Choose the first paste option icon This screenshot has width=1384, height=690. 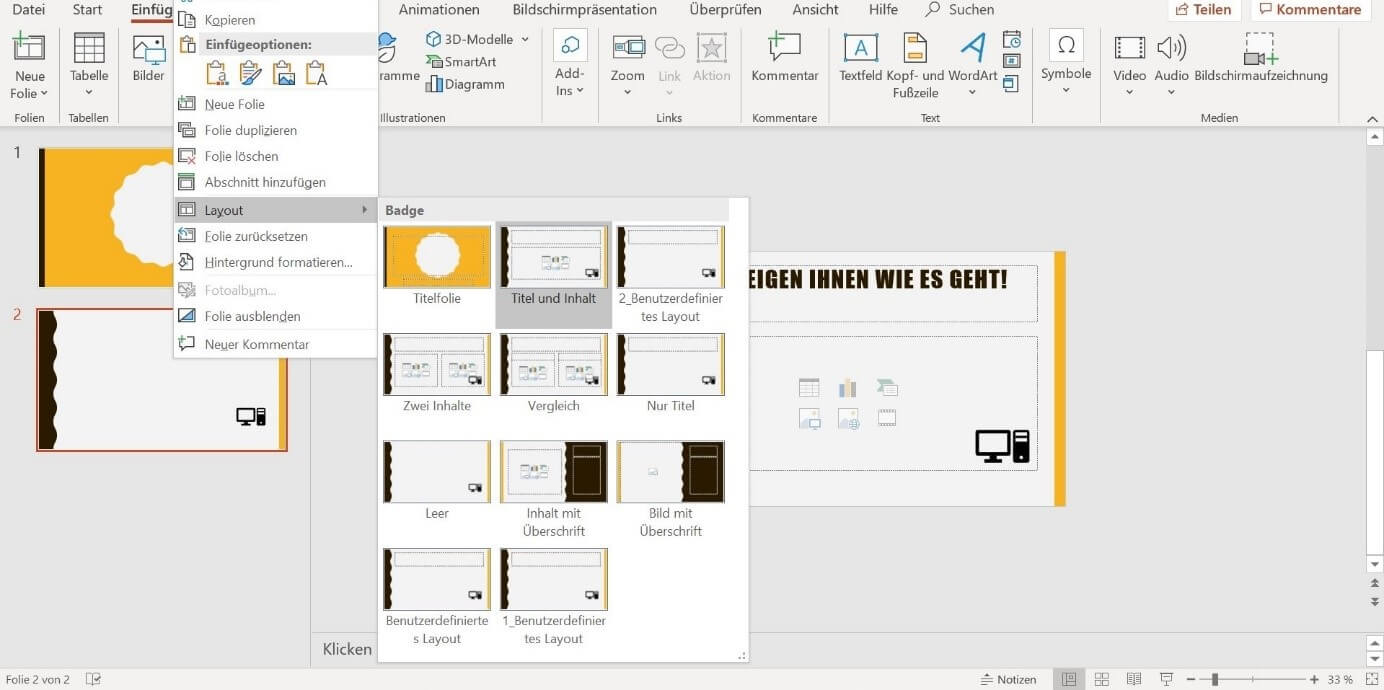click(217, 73)
